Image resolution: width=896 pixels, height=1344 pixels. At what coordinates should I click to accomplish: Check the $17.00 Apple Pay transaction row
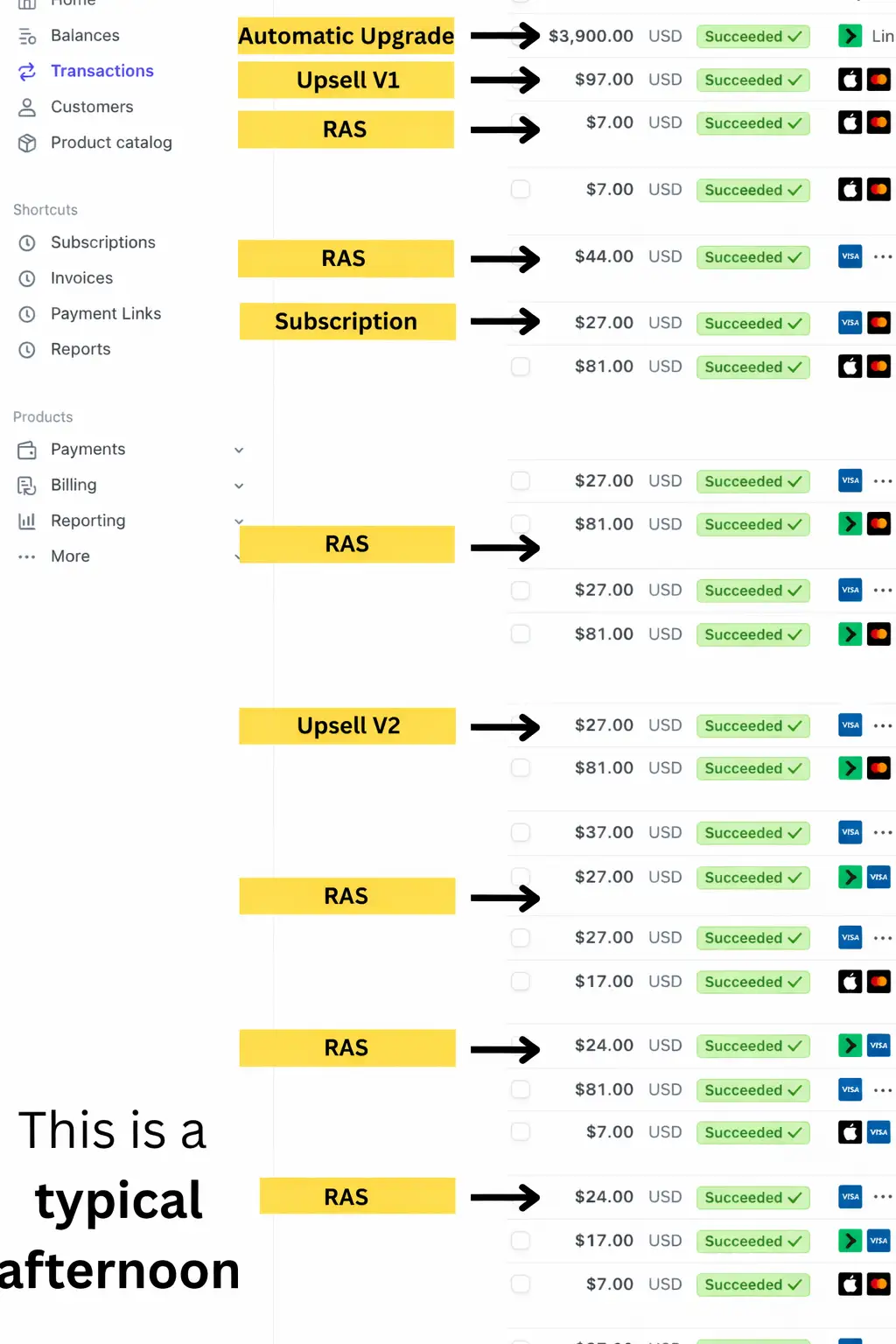click(521, 981)
